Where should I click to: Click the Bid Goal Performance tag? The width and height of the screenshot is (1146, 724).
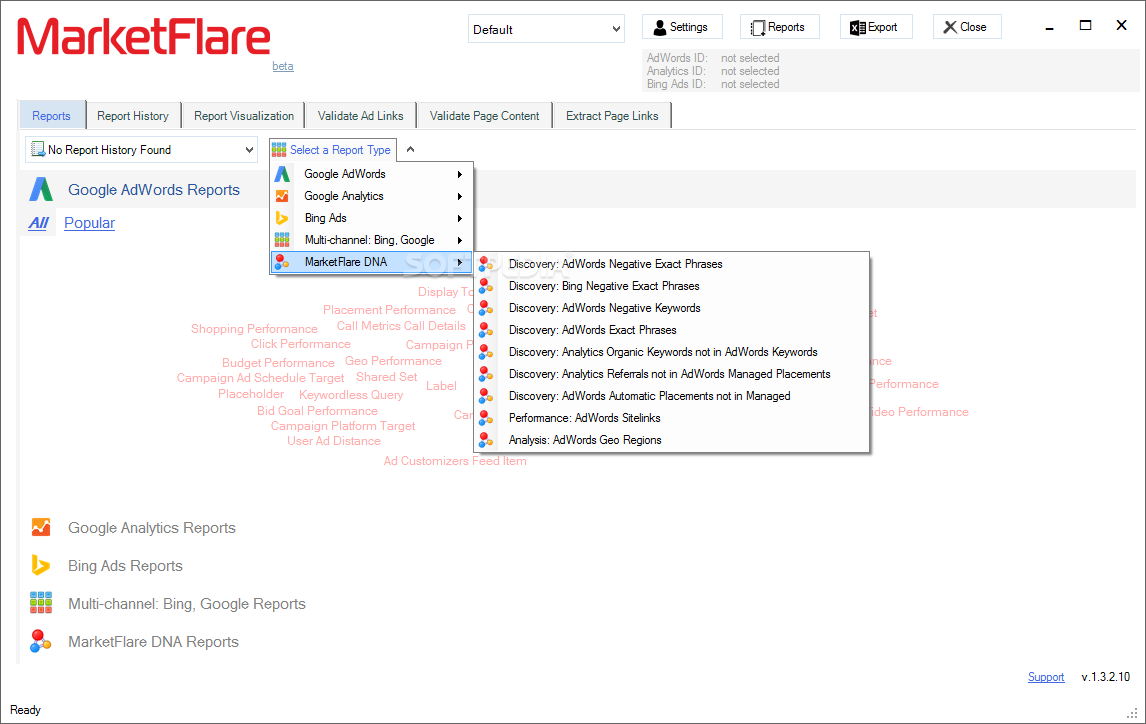click(x=317, y=411)
